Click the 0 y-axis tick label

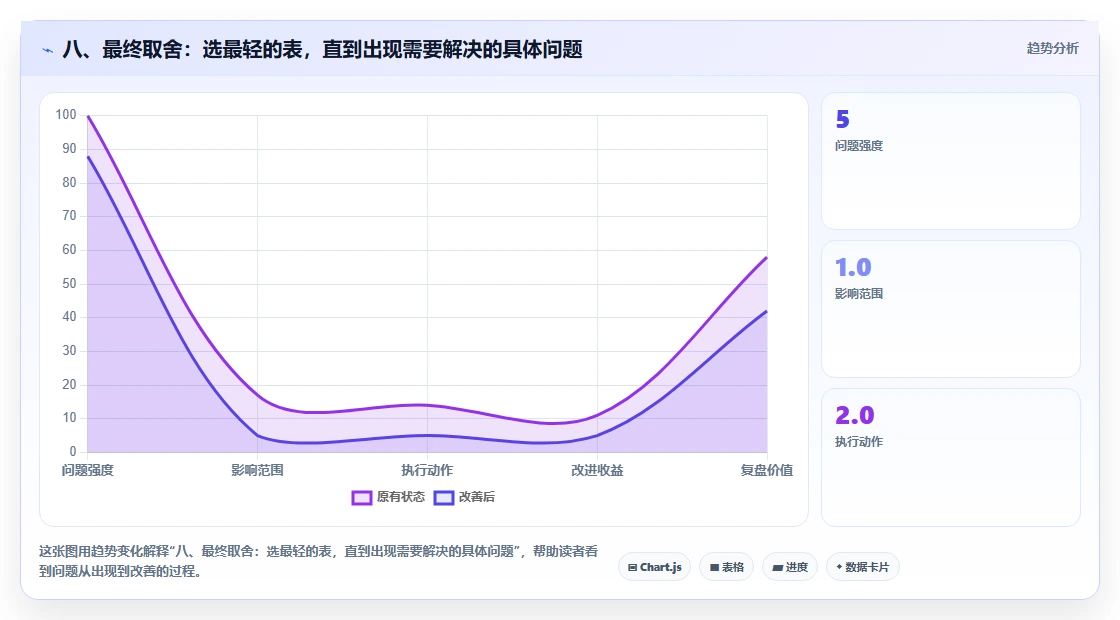pos(73,451)
